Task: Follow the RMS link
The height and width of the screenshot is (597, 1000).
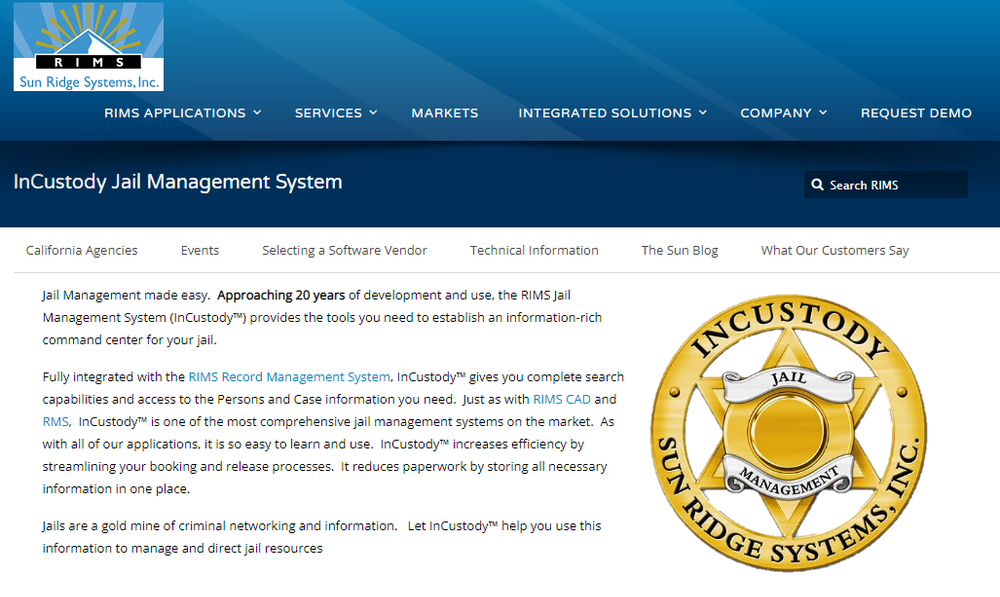Action: [x=55, y=422]
